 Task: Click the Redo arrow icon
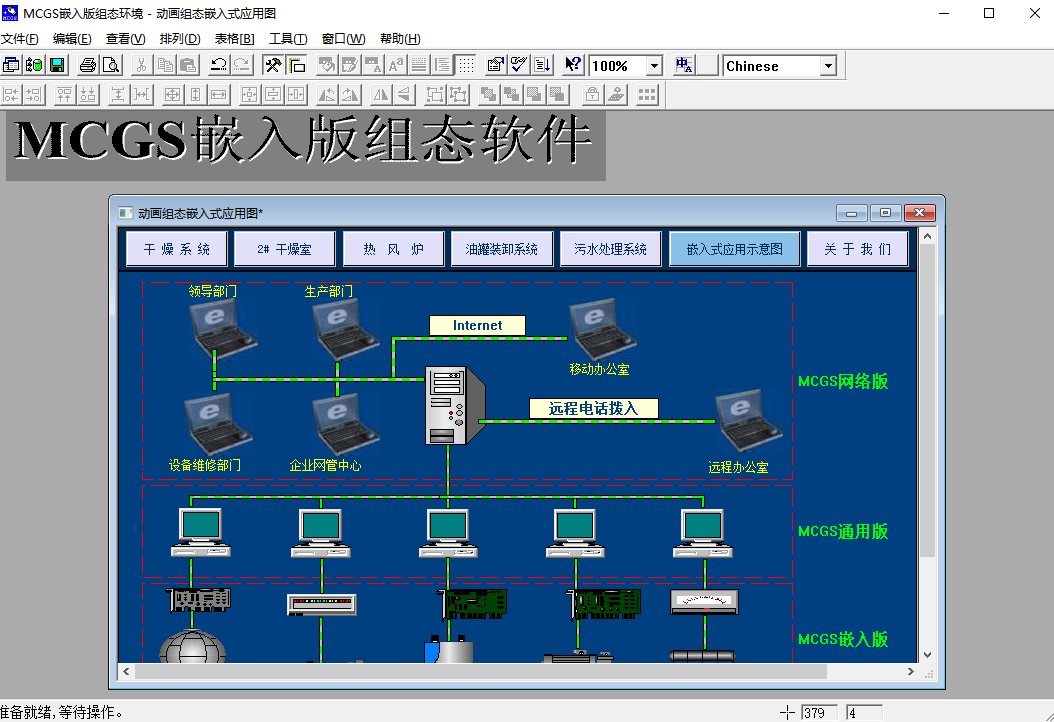pos(241,65)
